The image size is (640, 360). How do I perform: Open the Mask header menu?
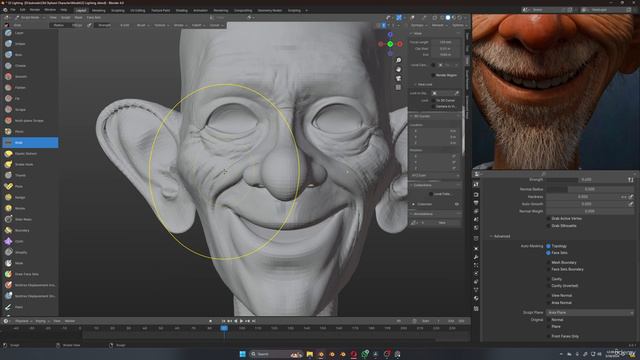coord(78,18)
